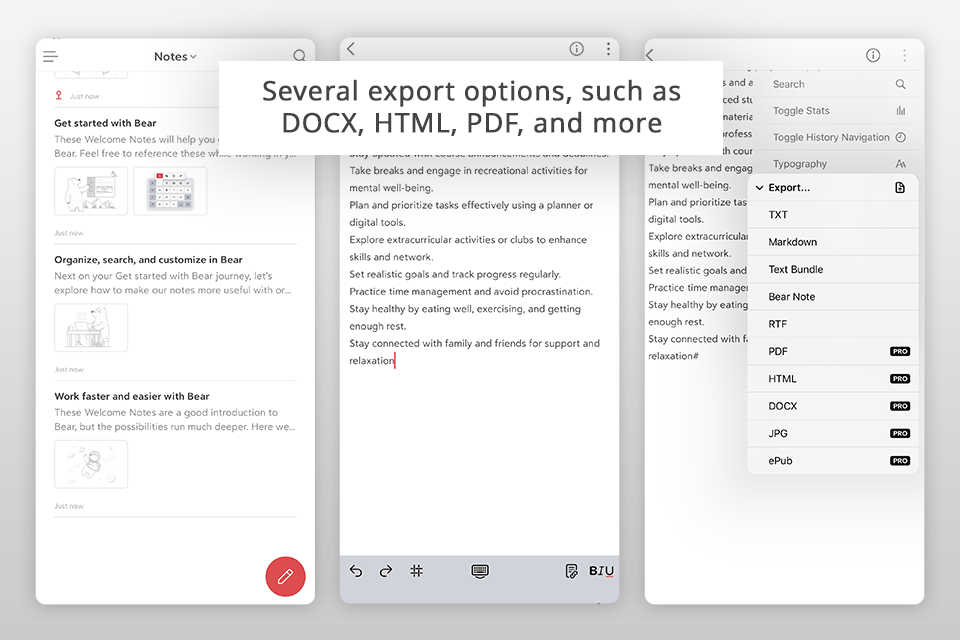The height and width of the screenshot is (640, 960).
Task: Tap the PRO badge next to ePub
Action: point(900,461)
